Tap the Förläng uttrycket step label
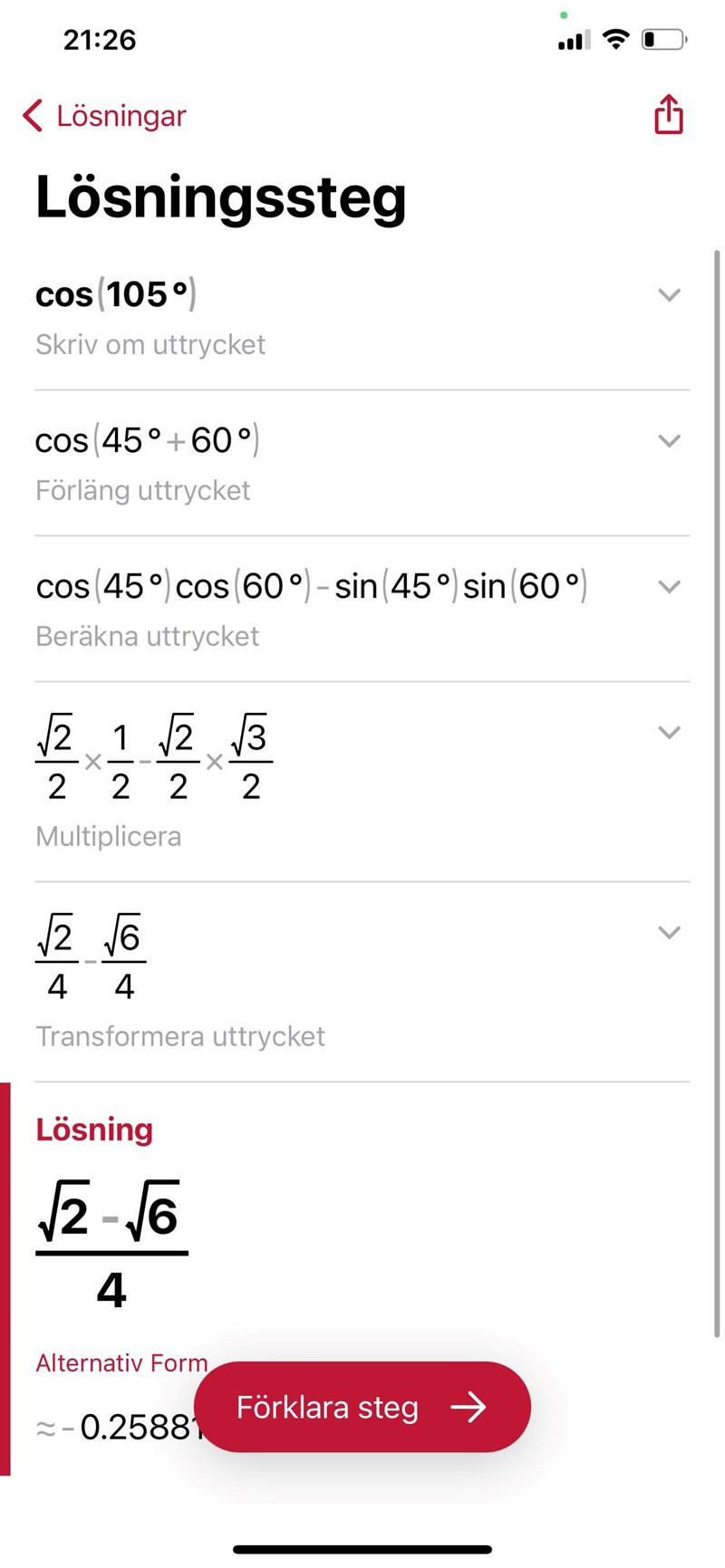Viewport: 725px width, 1568px height. point(143,490)
